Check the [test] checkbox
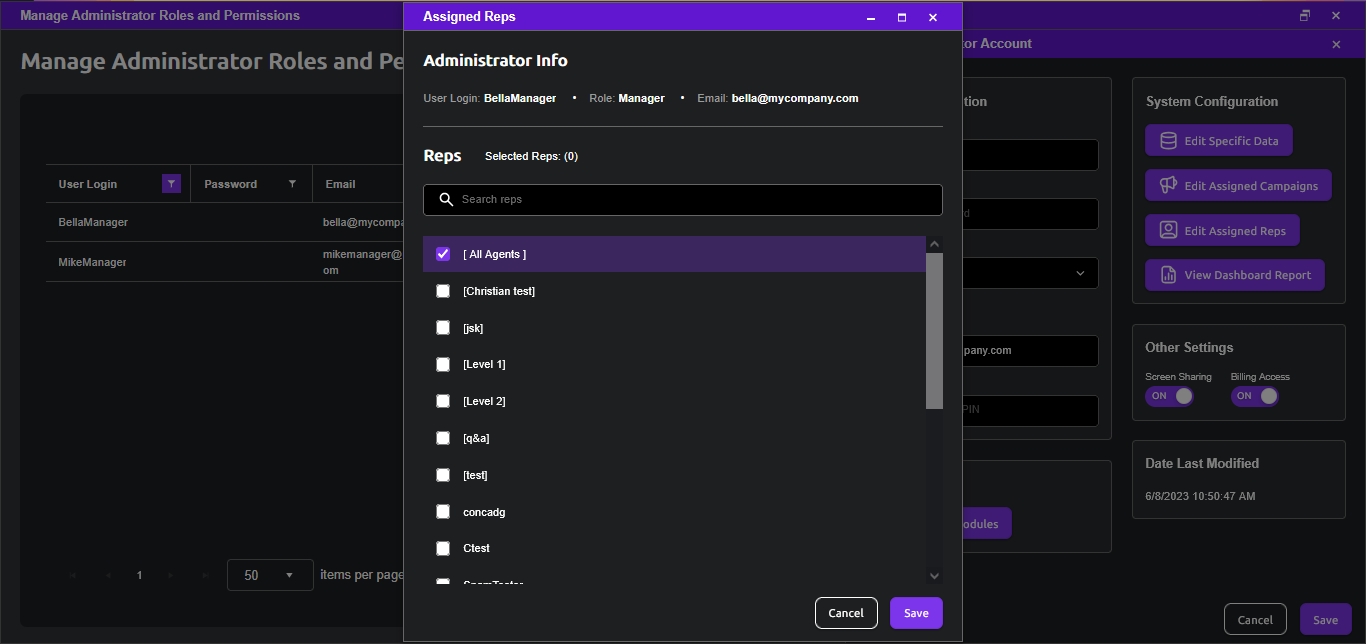Image resolution: width=1366 pixels, height=644 pixels. 443,475
